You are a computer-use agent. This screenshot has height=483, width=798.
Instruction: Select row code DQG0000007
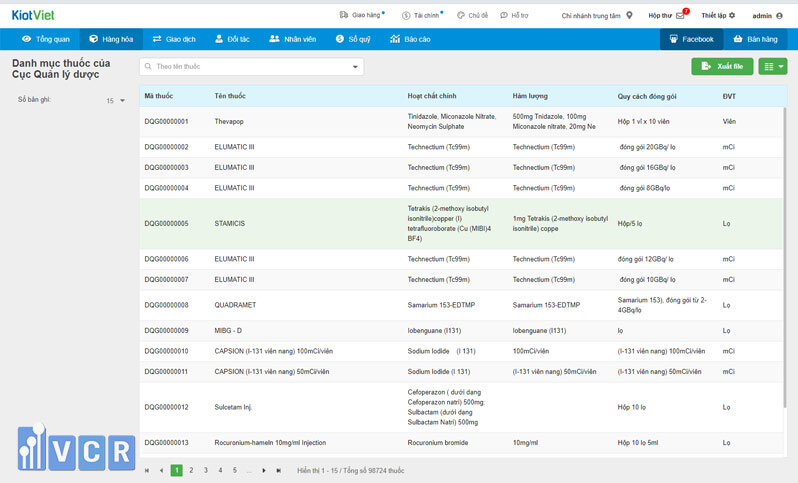166,279
